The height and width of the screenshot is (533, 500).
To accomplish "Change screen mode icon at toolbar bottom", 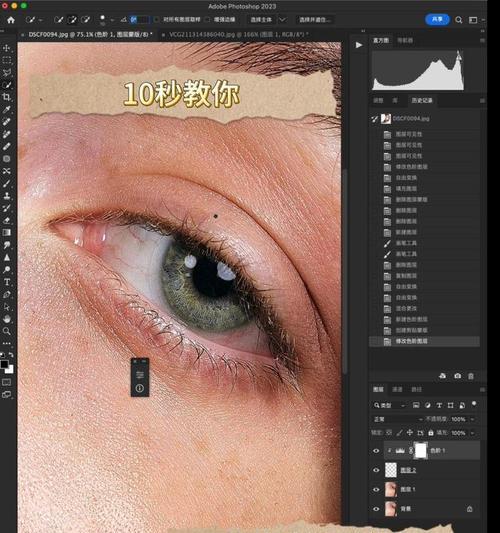I will (6, 395).
